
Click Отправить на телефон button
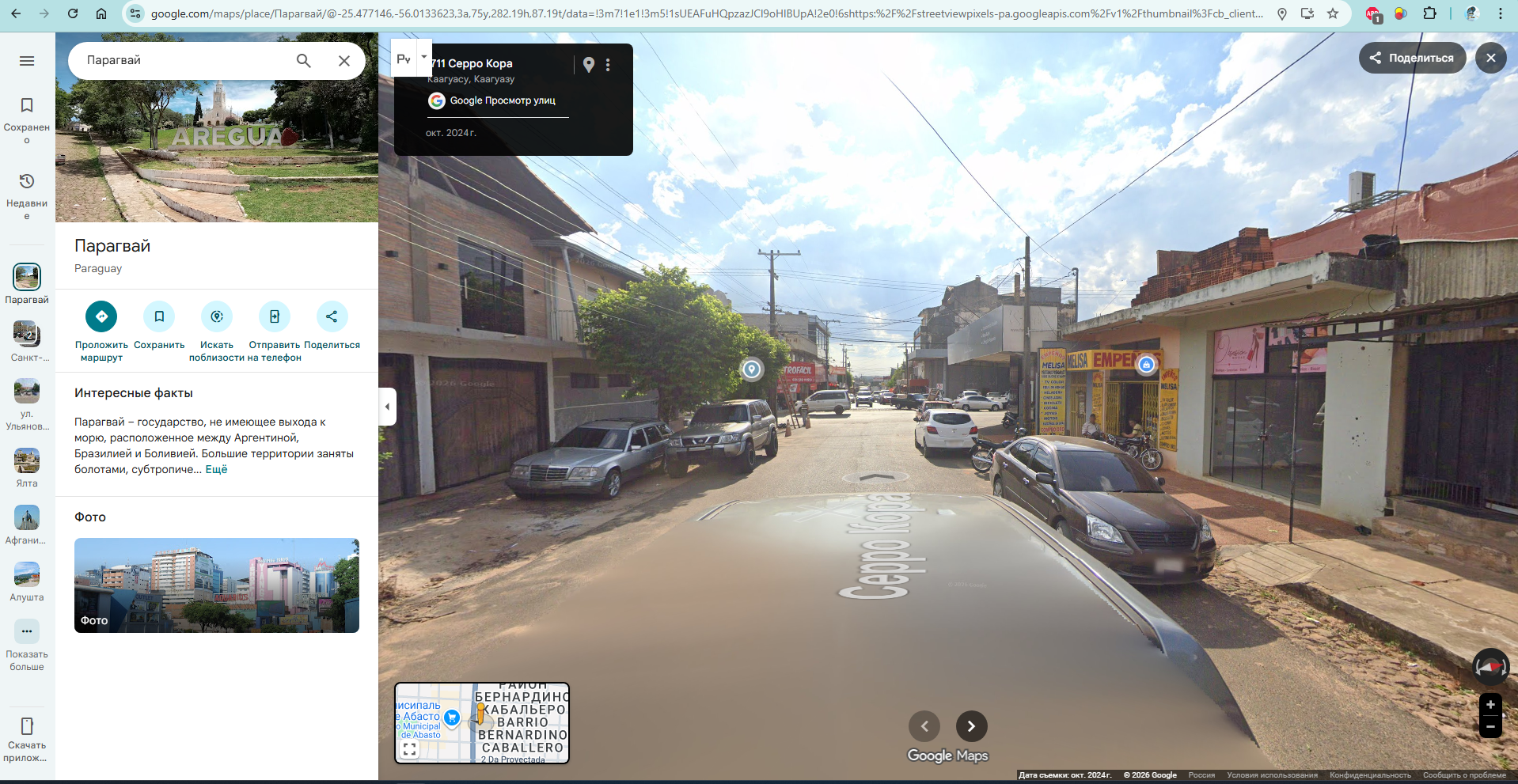pos(275,331)
